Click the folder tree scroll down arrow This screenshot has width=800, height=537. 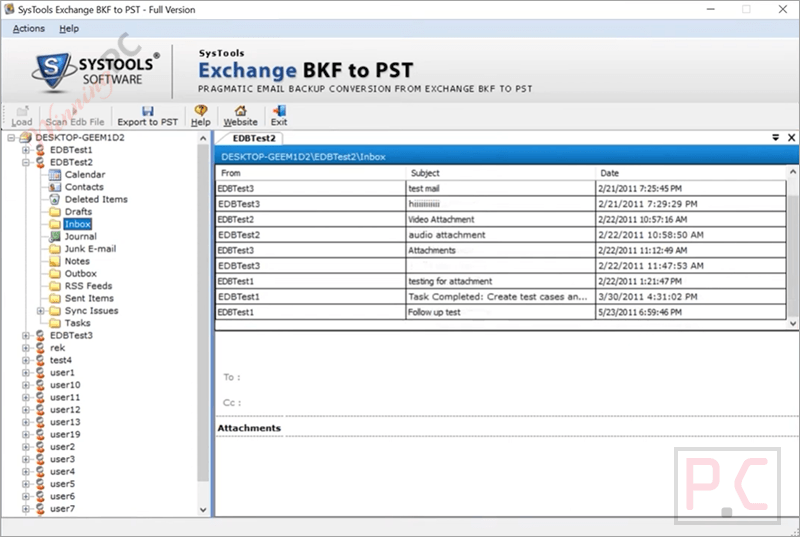point(203,509)
